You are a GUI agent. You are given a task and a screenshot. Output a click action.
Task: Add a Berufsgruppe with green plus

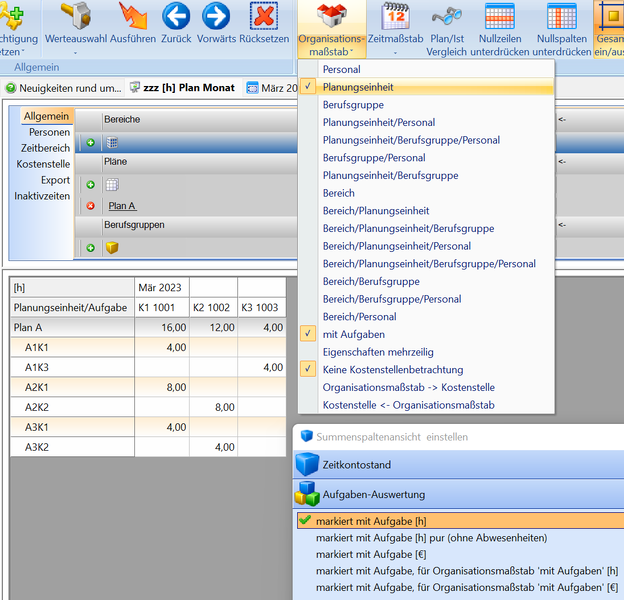tap(91, 247)
